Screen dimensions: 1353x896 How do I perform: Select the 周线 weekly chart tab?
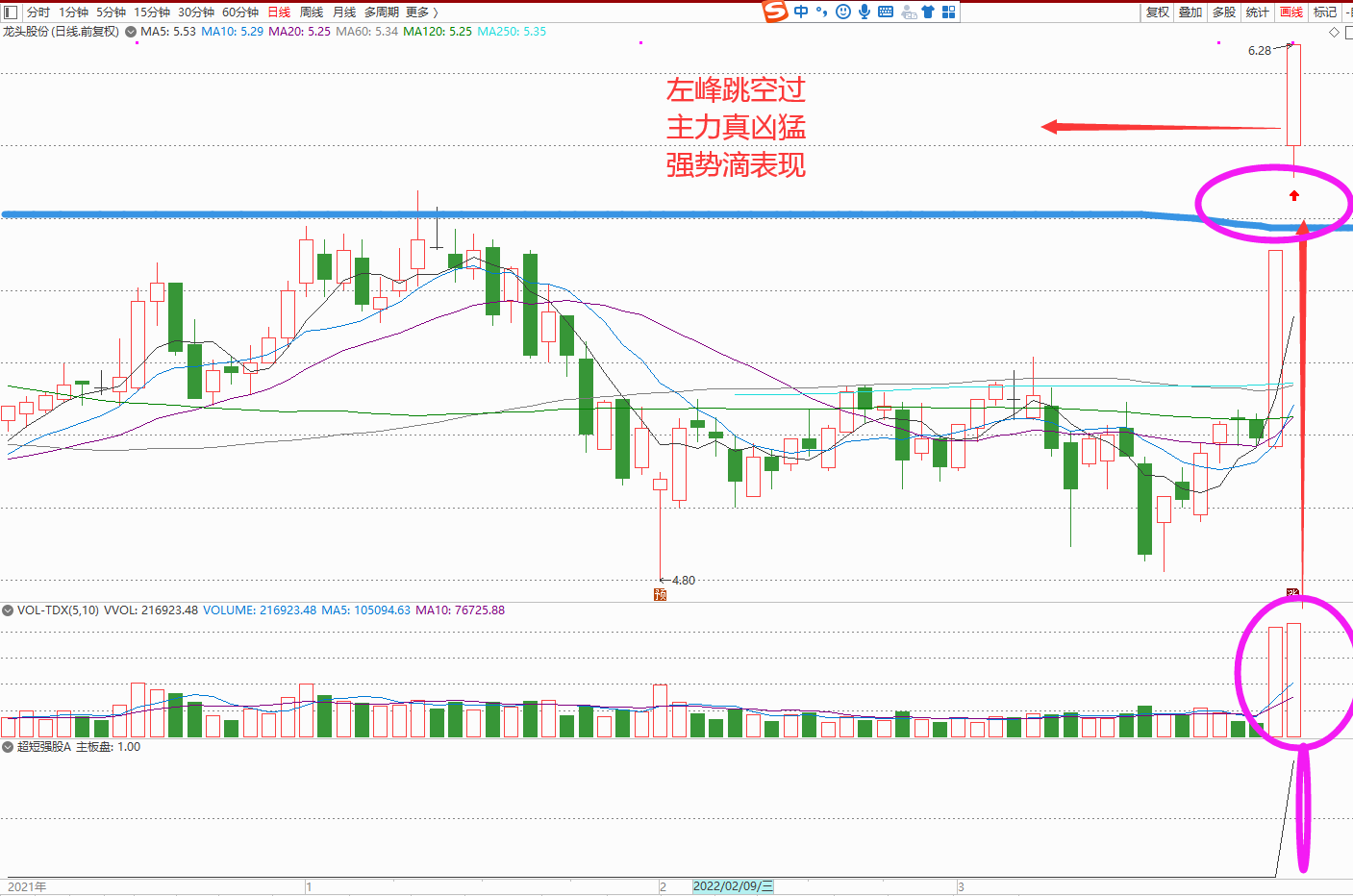312,12
